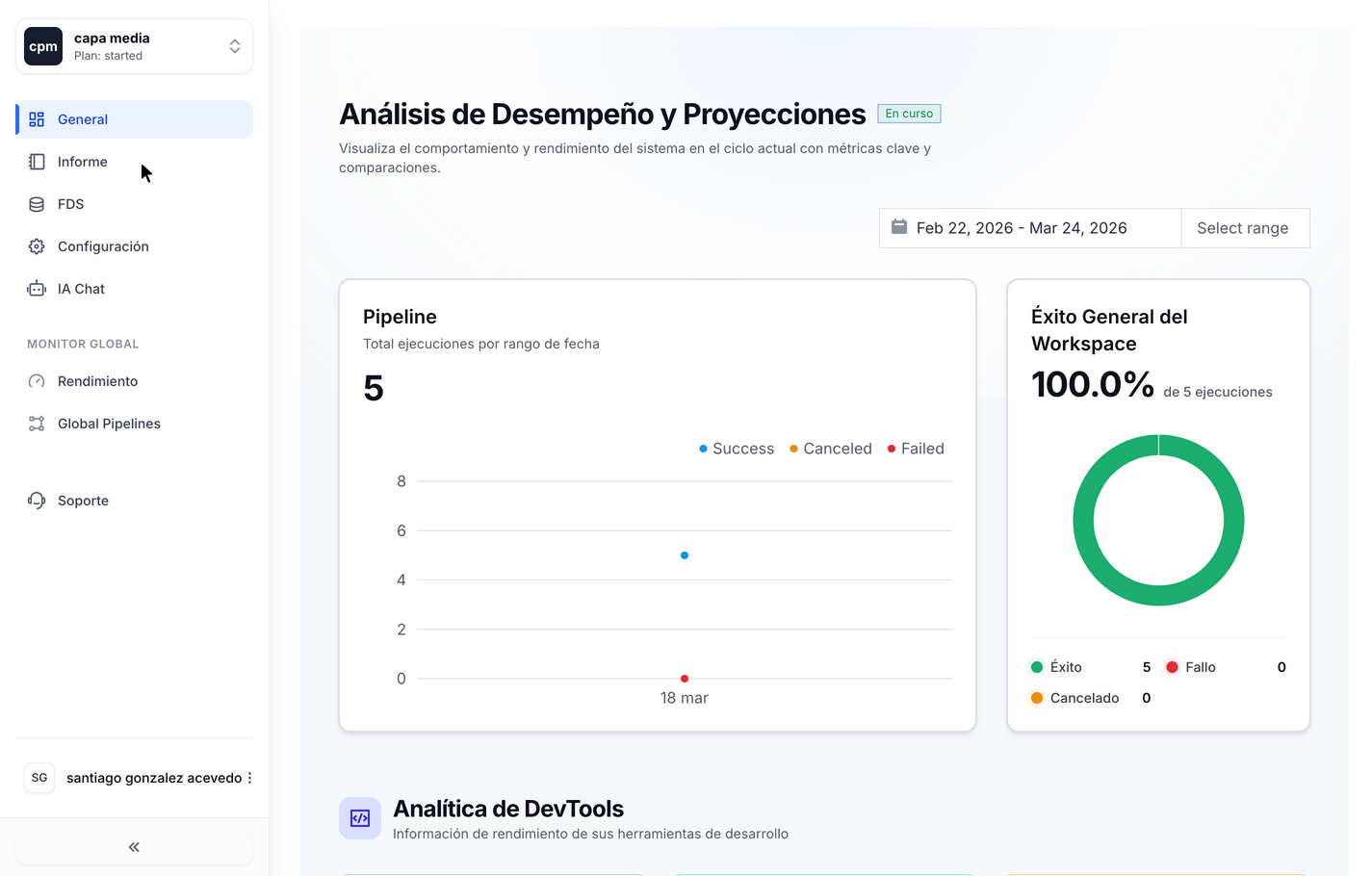The width and height of the screenshot is (1372, 876).
Task: Expand the capa media workspace switcher
Action: pyautogui.click(x=234, y=45)
